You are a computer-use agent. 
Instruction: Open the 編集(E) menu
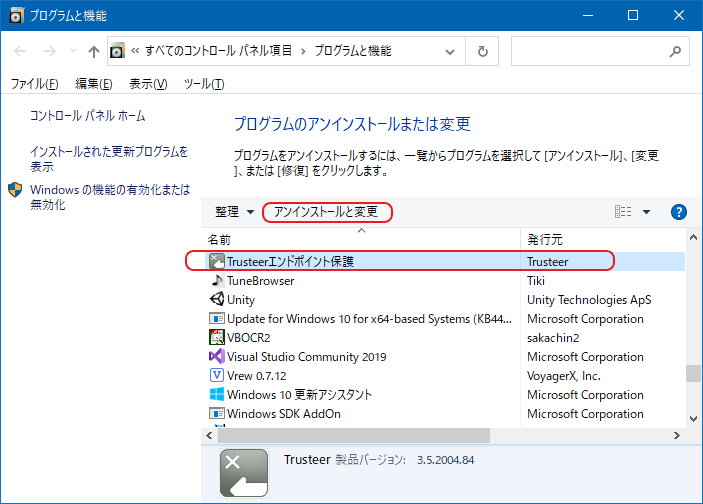click(x=94, y=84)
